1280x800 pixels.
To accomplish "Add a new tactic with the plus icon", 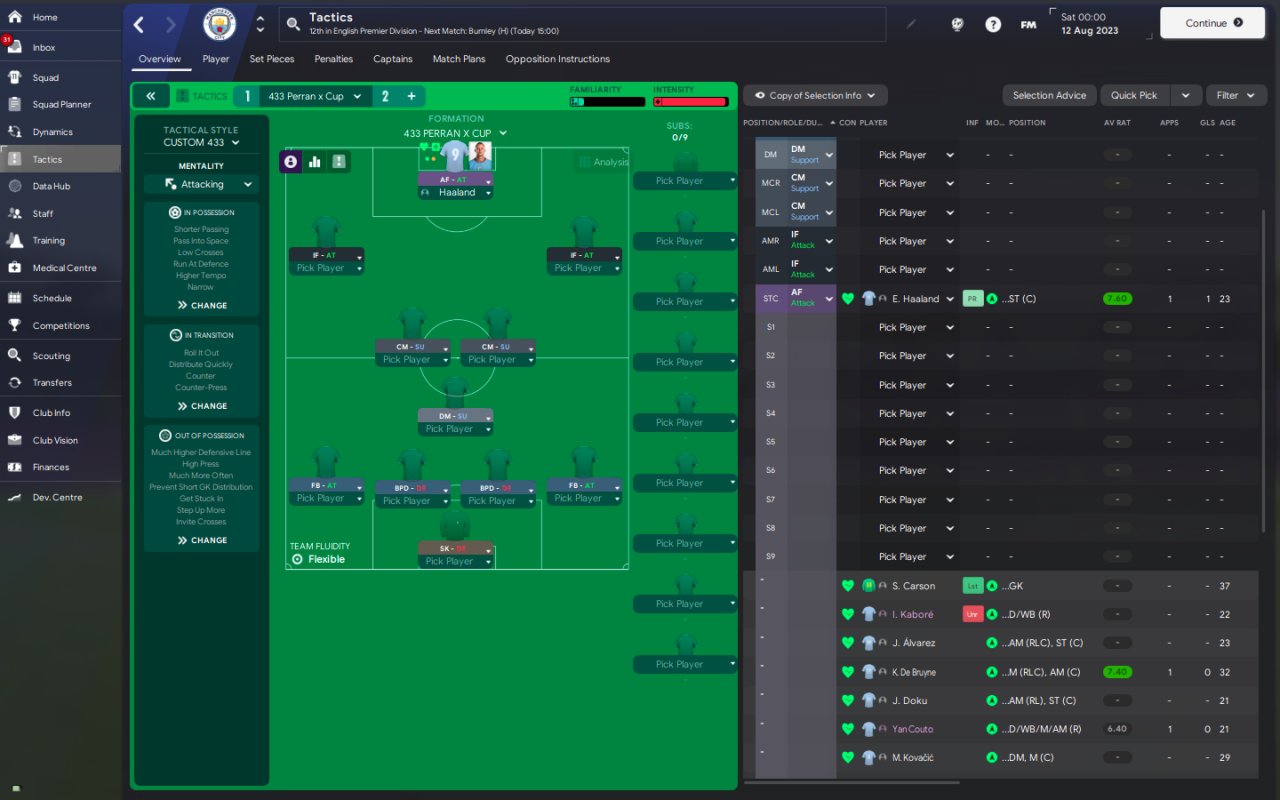I will click(411, 96).
